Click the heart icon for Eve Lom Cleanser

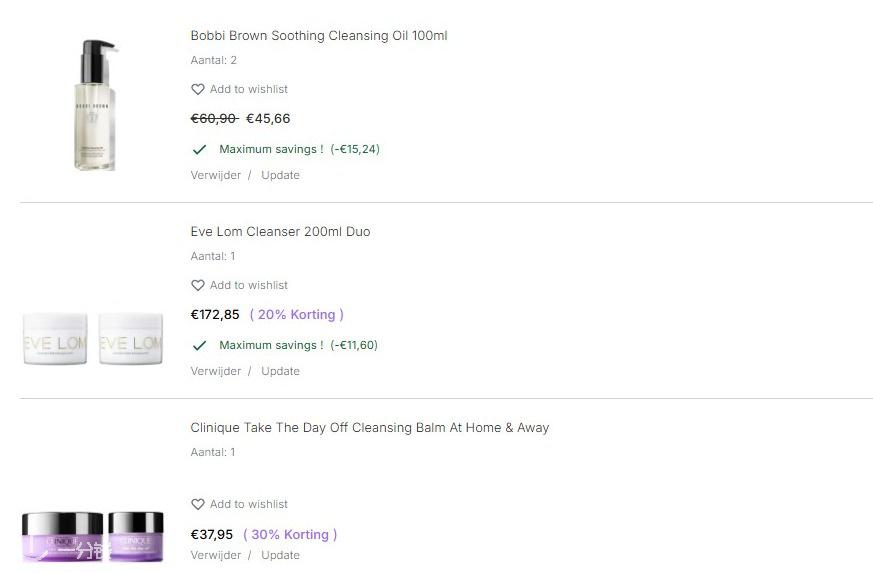[x=198, y=285]
